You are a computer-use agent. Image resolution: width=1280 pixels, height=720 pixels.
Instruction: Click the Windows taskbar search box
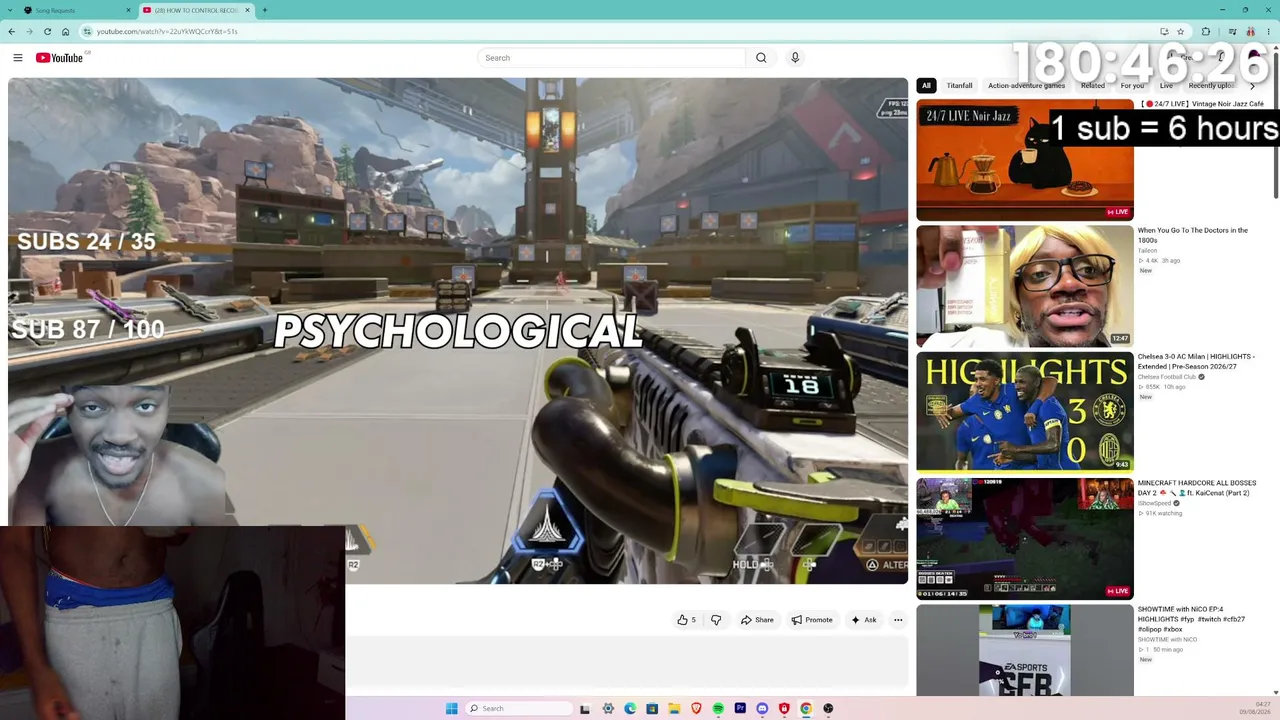point(519,708)
